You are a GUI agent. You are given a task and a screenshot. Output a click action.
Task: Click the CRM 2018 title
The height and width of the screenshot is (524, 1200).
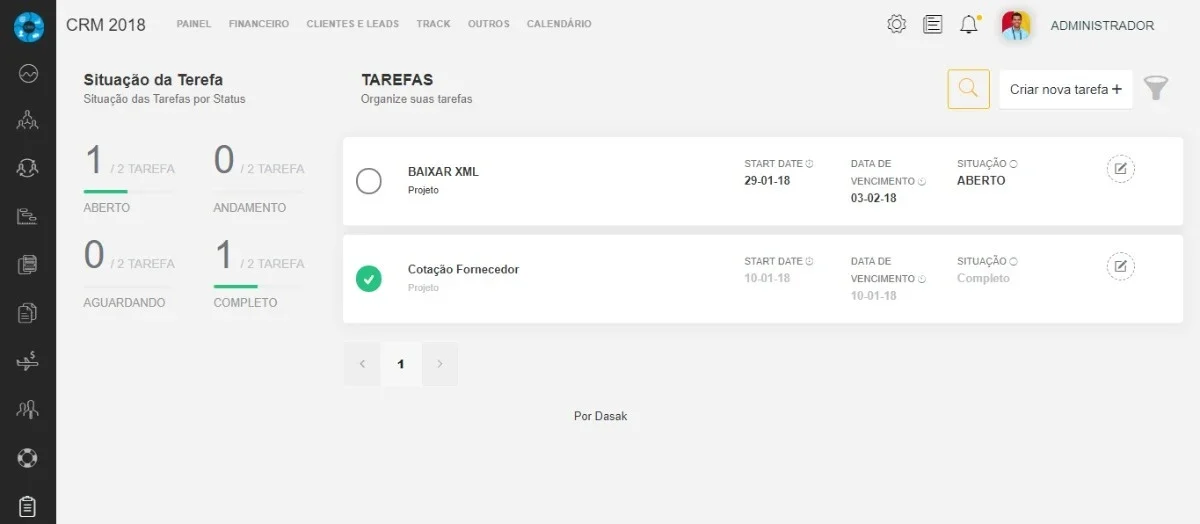[106, 25]
